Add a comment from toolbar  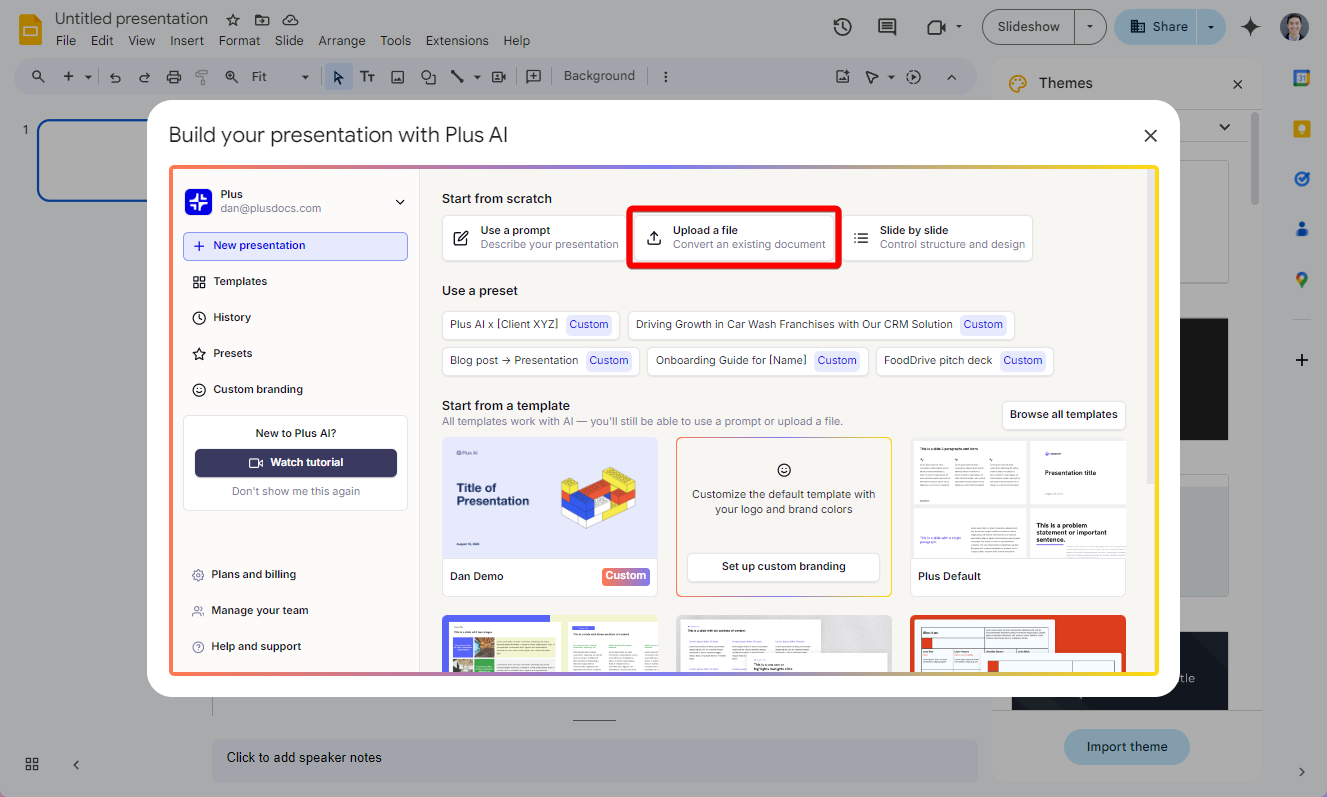click(534, 76)
